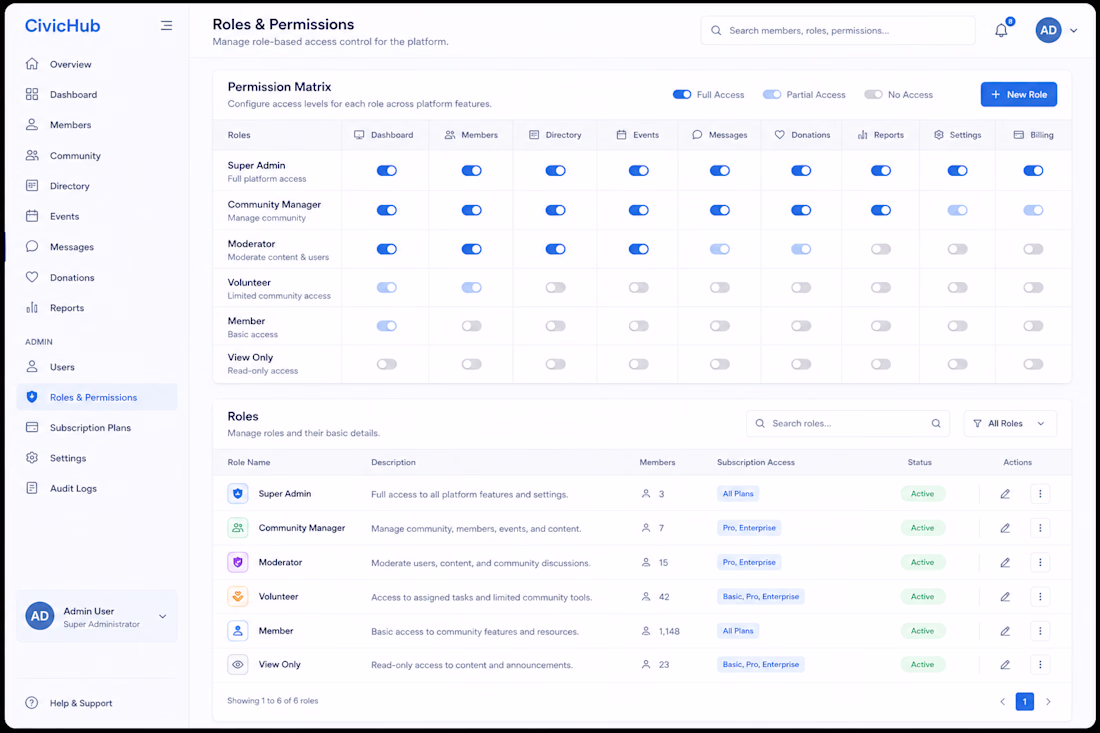The width and height of the screenshot is (1100, 733).
Task: Click the Pro, Enterprise tag for Moderator
Action: click(x=749, y=563)
